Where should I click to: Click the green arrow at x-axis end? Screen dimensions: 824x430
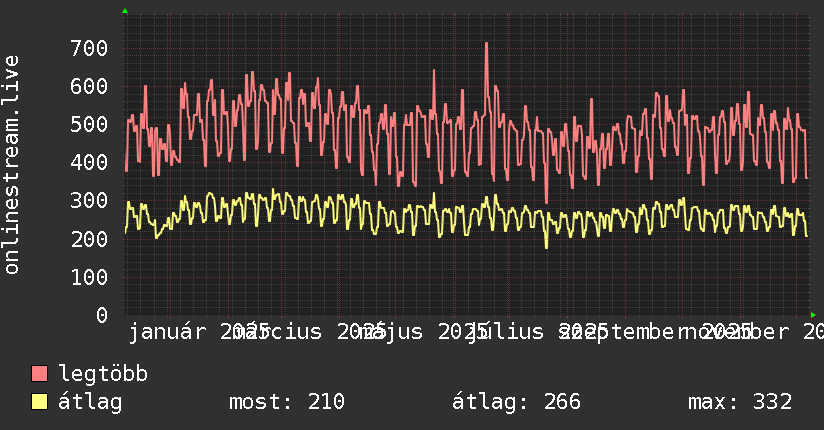coord(813,315)
